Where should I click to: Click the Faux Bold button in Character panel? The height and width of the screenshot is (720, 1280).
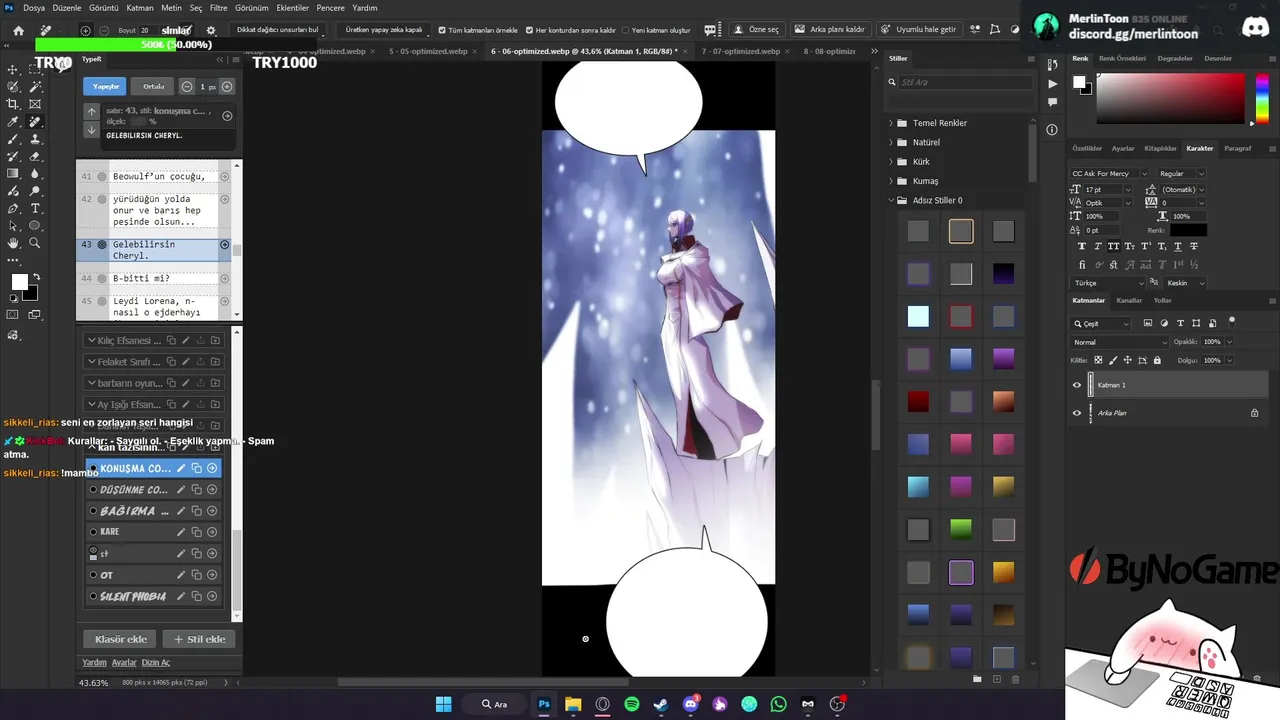[1082, 246]
